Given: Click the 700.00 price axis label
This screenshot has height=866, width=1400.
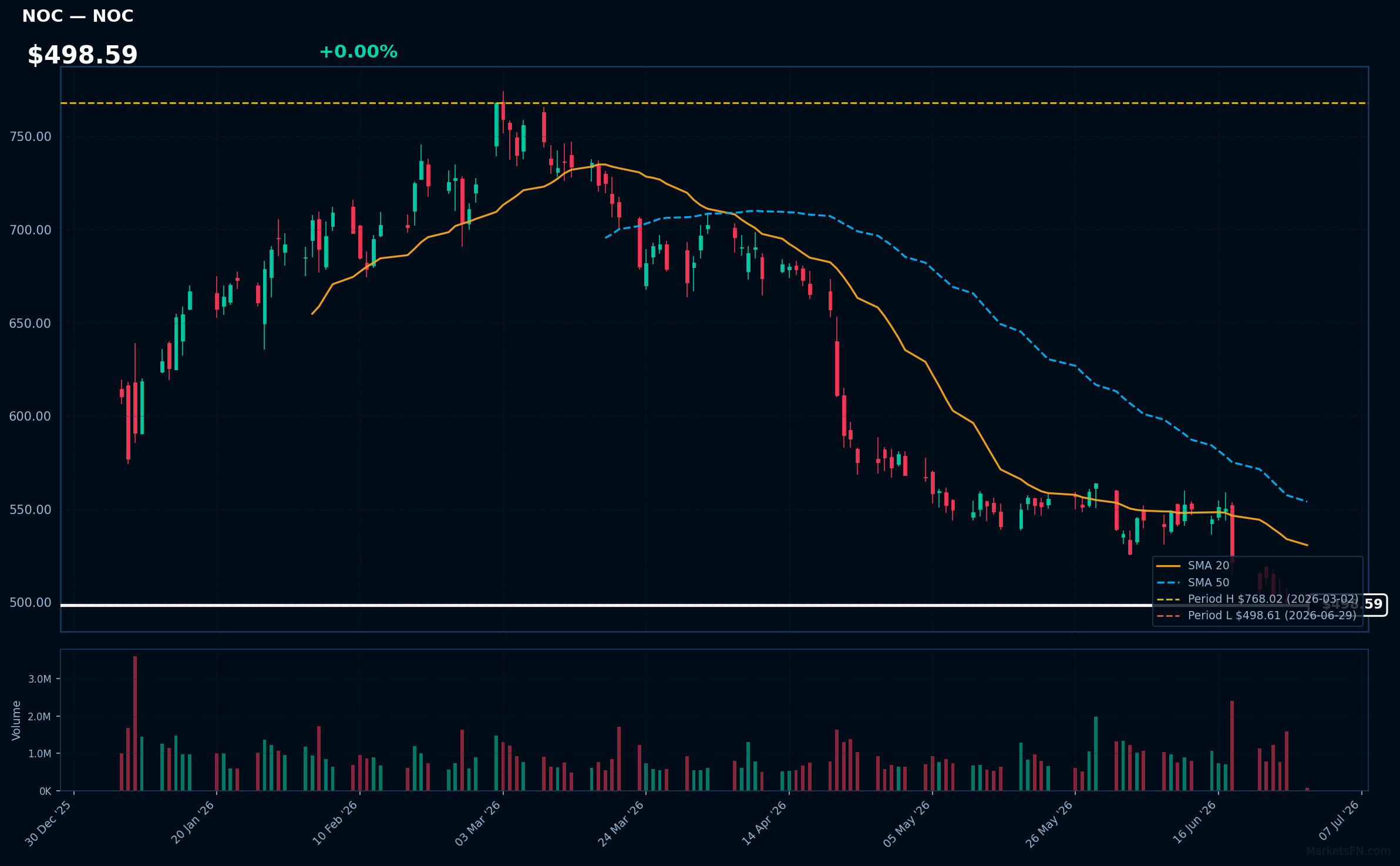Looking at the screenshot, I should [x=30, y=230].
